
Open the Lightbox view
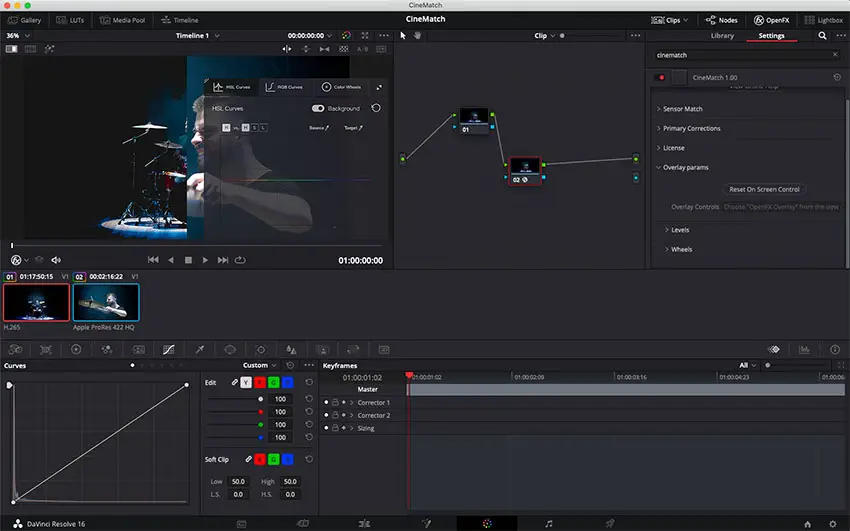tap(823, 20)
